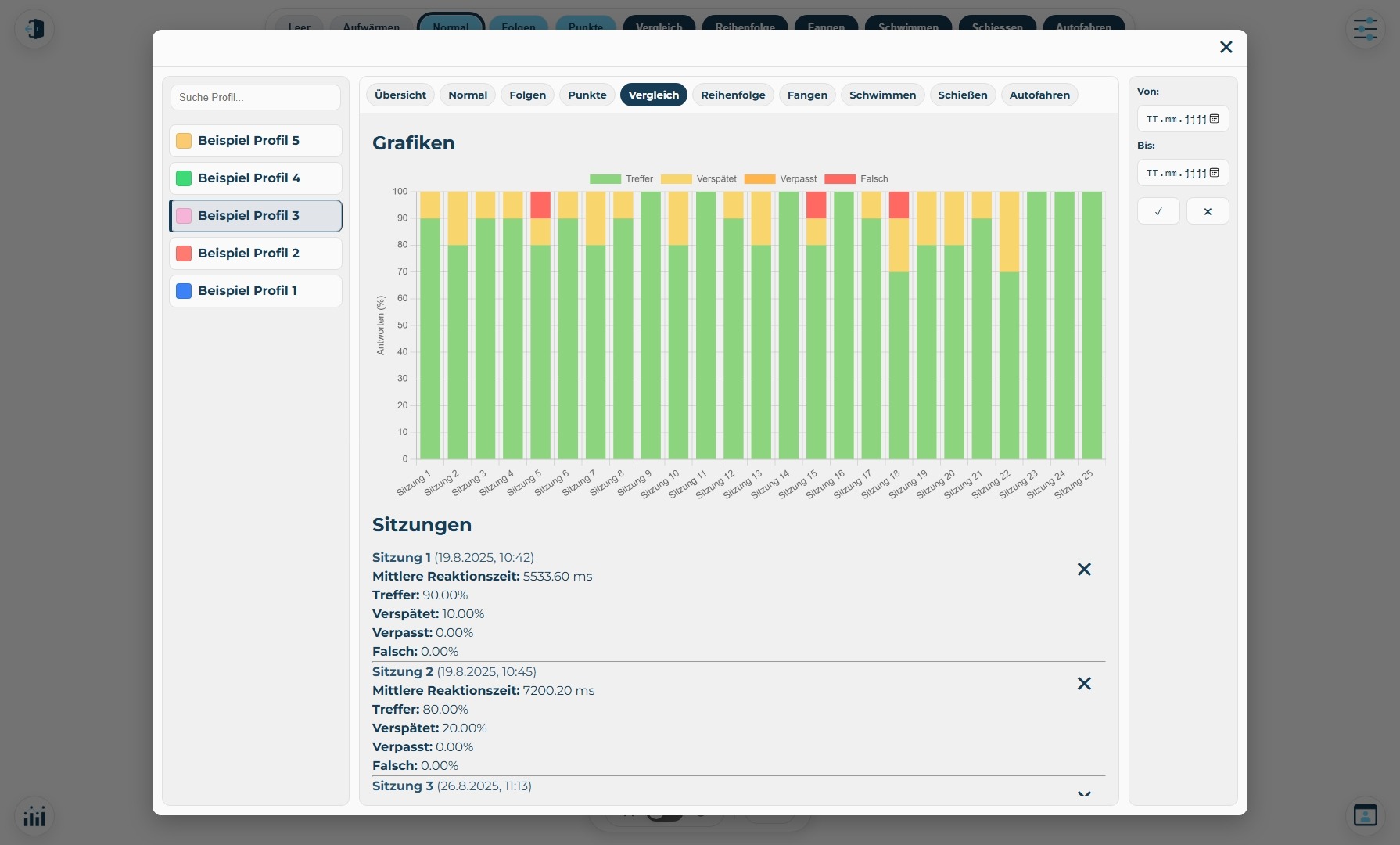Open the Reihenfolge tab
The height and width of the screenshot is (845, 1400).
(x=733, y=95)
